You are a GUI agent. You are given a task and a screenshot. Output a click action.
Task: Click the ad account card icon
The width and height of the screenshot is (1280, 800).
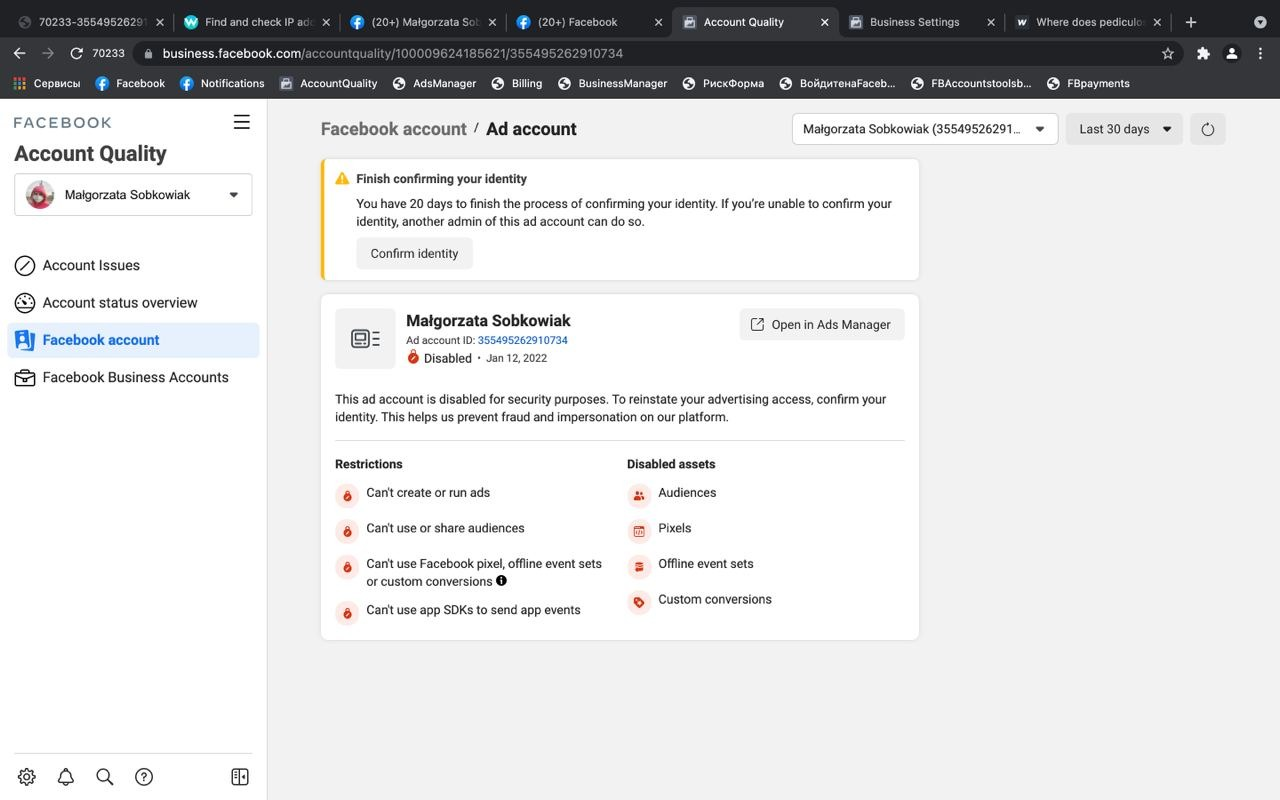coord(365,339)
